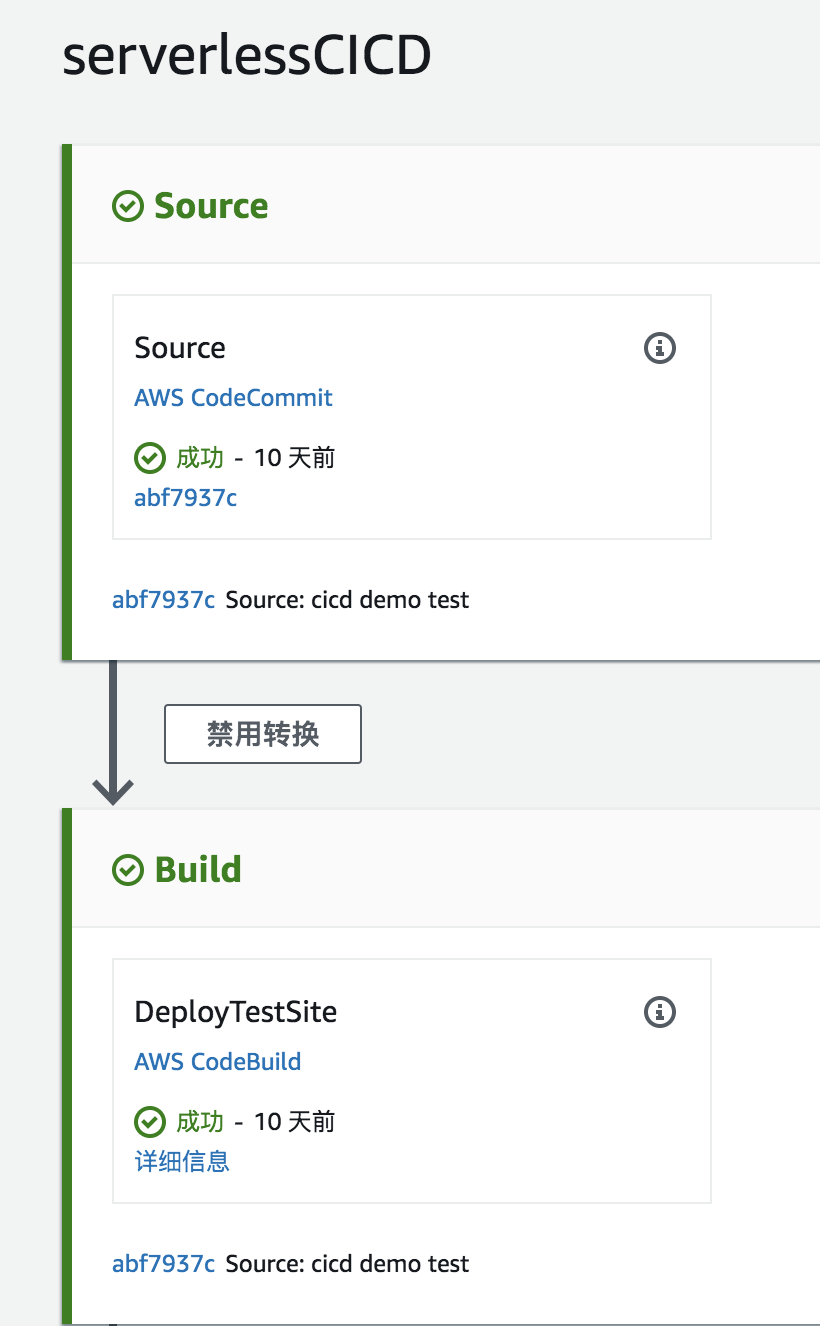Click 'Source: cicd demo test' in Build stage
The width and height of the screenshot is (820, 1326).
347,1264
